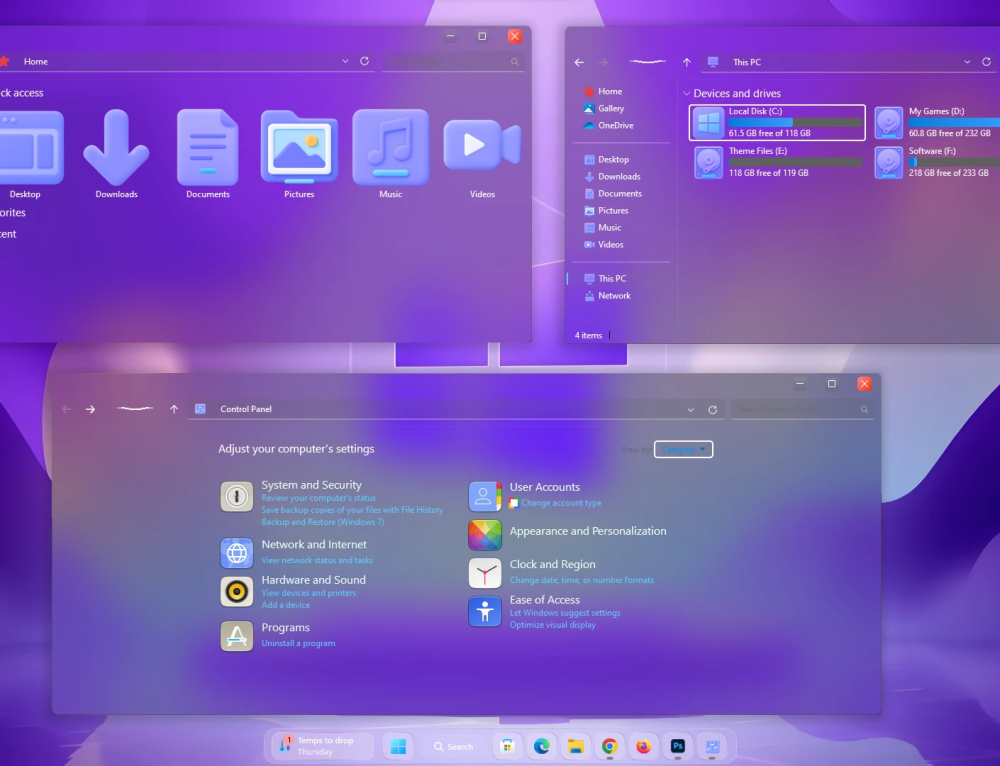Click the Appearance and Personalization icon

click(x=485, y=534)
